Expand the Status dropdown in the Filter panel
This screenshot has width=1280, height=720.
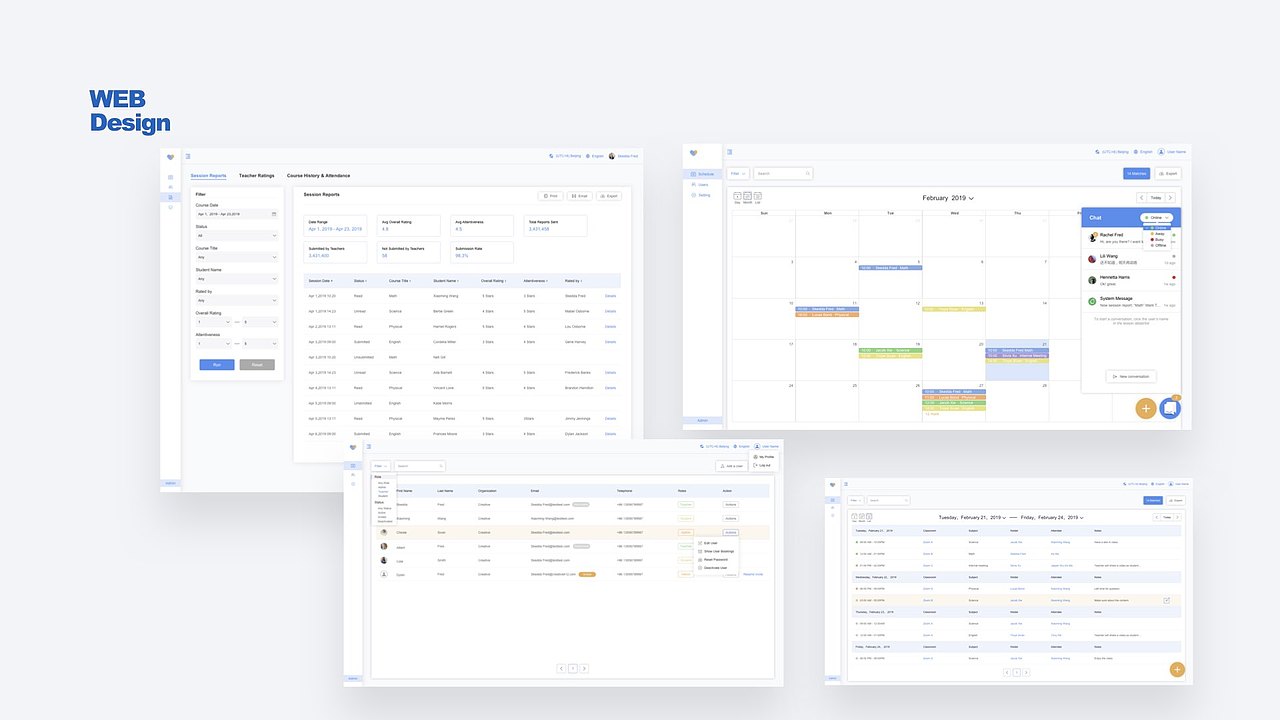pyautogui.click(x=237, y=236)
